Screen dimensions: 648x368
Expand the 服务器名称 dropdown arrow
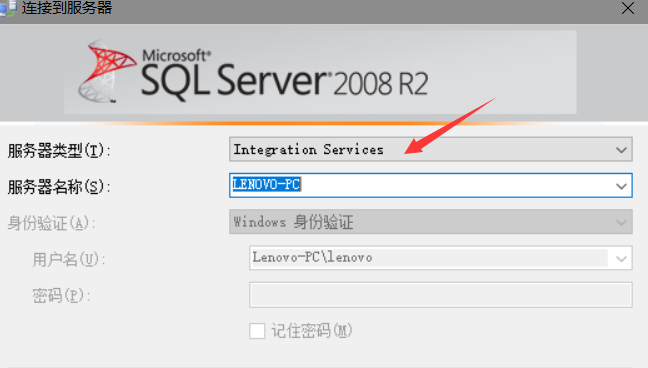(x=621, y=186)
